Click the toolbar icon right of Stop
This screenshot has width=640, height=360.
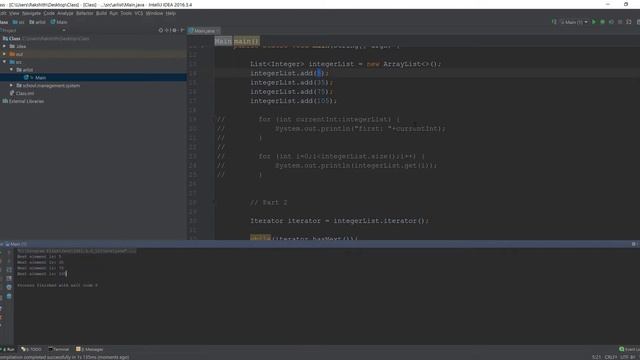(629, 22)
